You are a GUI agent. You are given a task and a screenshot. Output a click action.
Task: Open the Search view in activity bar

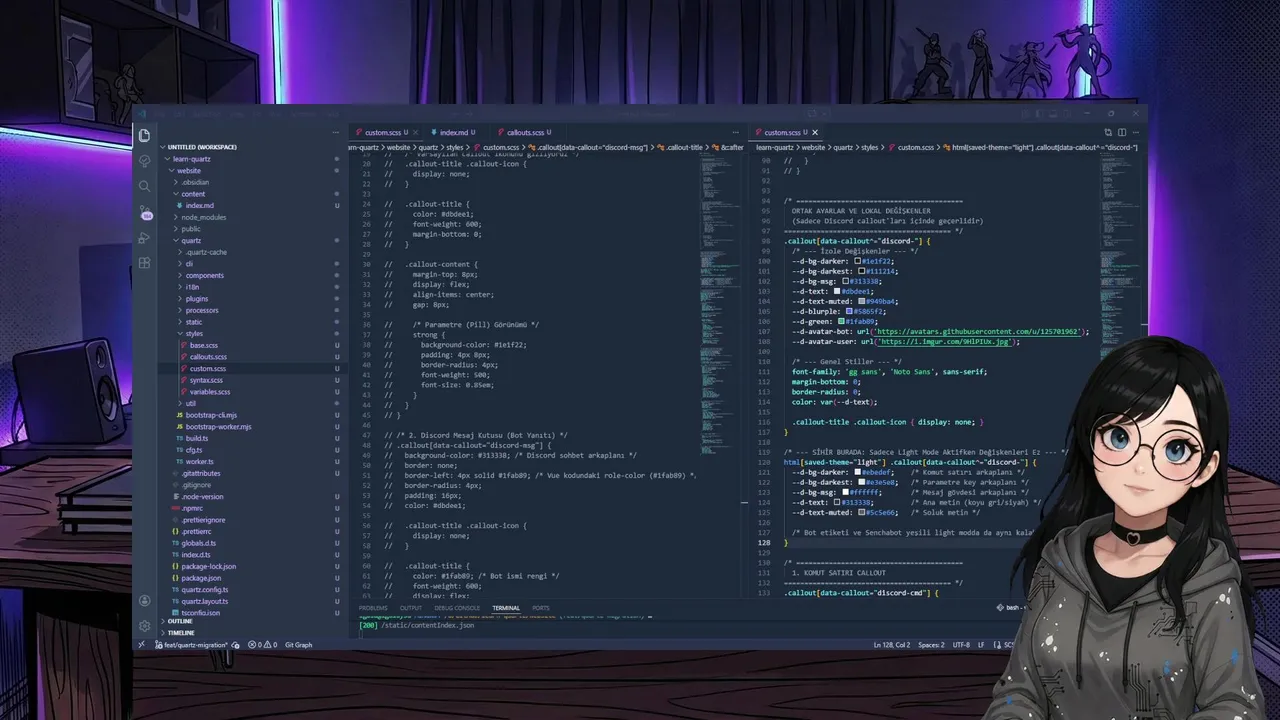145,186
